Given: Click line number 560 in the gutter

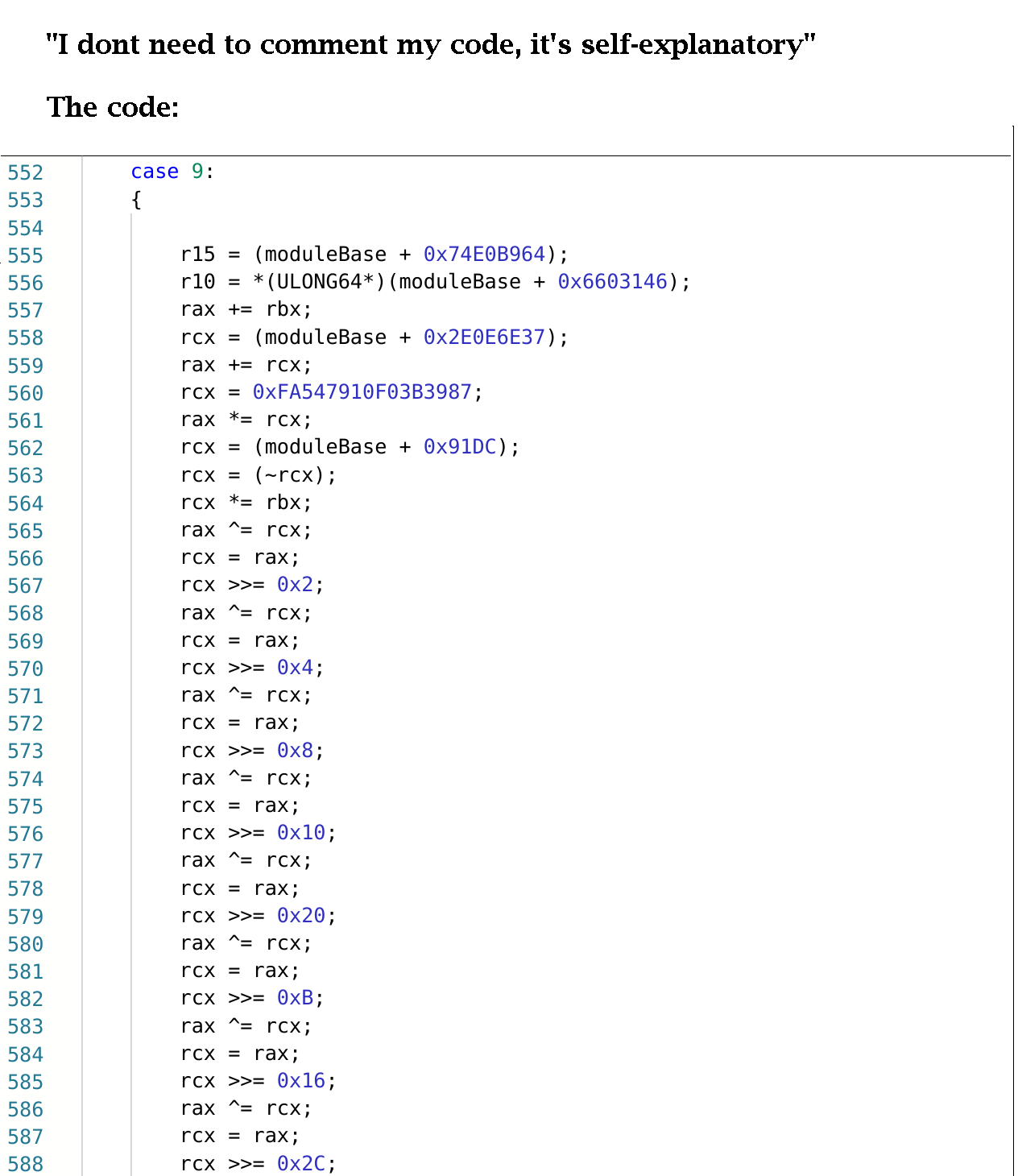Looking at the screenshot, I should [25, 393].
